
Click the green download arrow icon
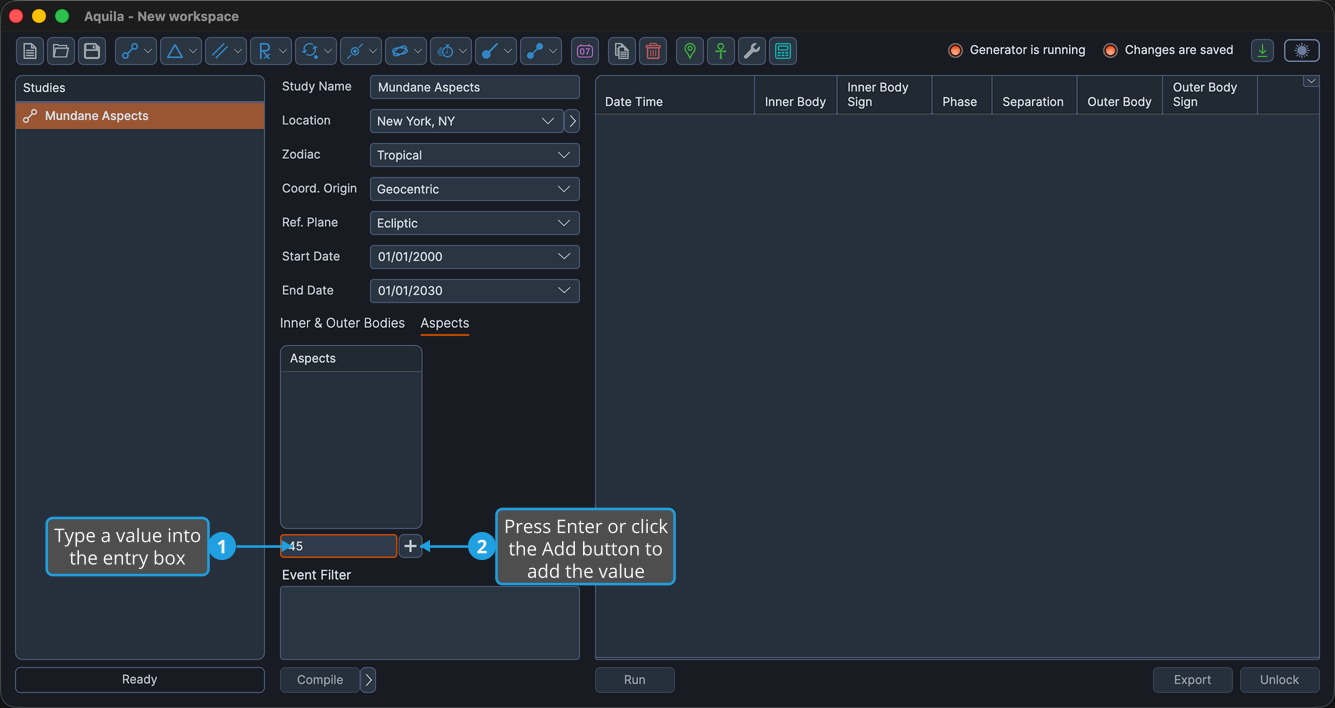[x=1263, y=51]
